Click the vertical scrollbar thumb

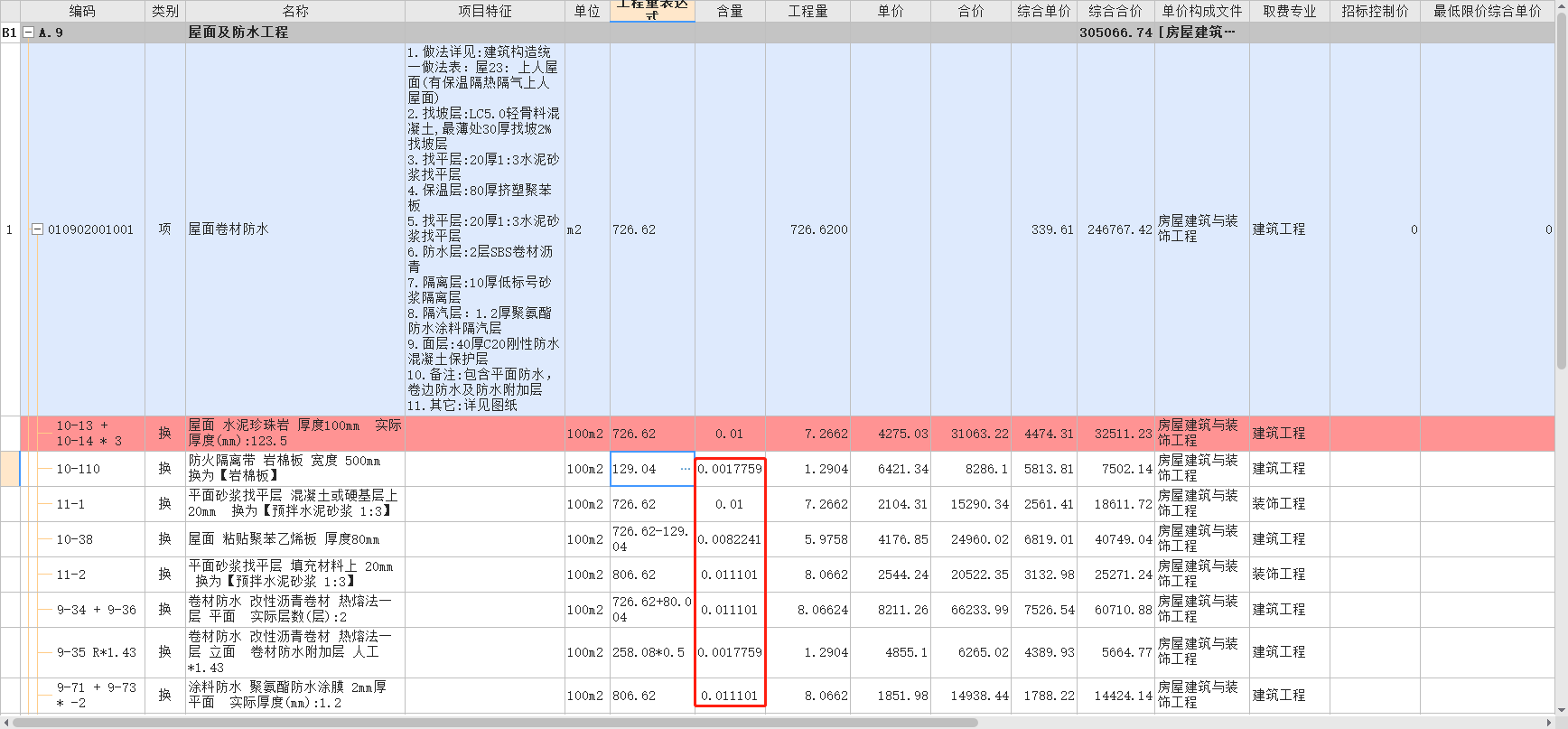tap(1562, 190)
